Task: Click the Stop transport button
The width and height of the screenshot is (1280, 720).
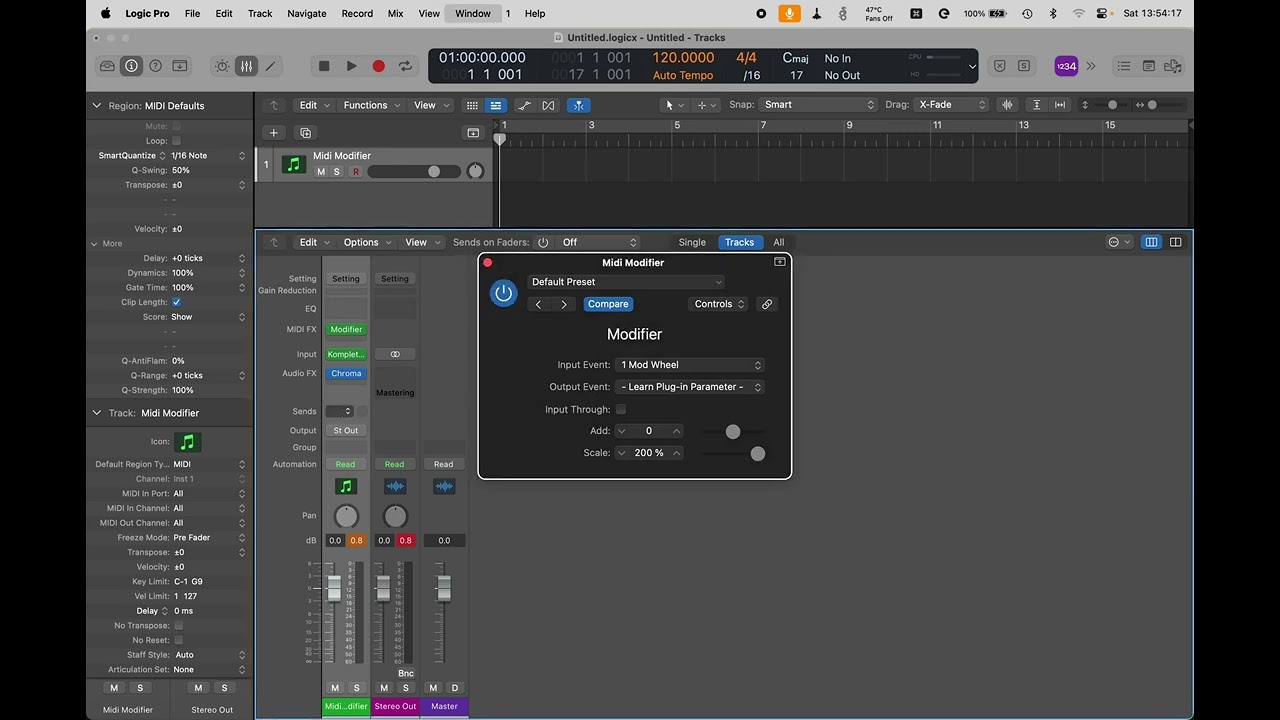Action: (x=324, y=66)
